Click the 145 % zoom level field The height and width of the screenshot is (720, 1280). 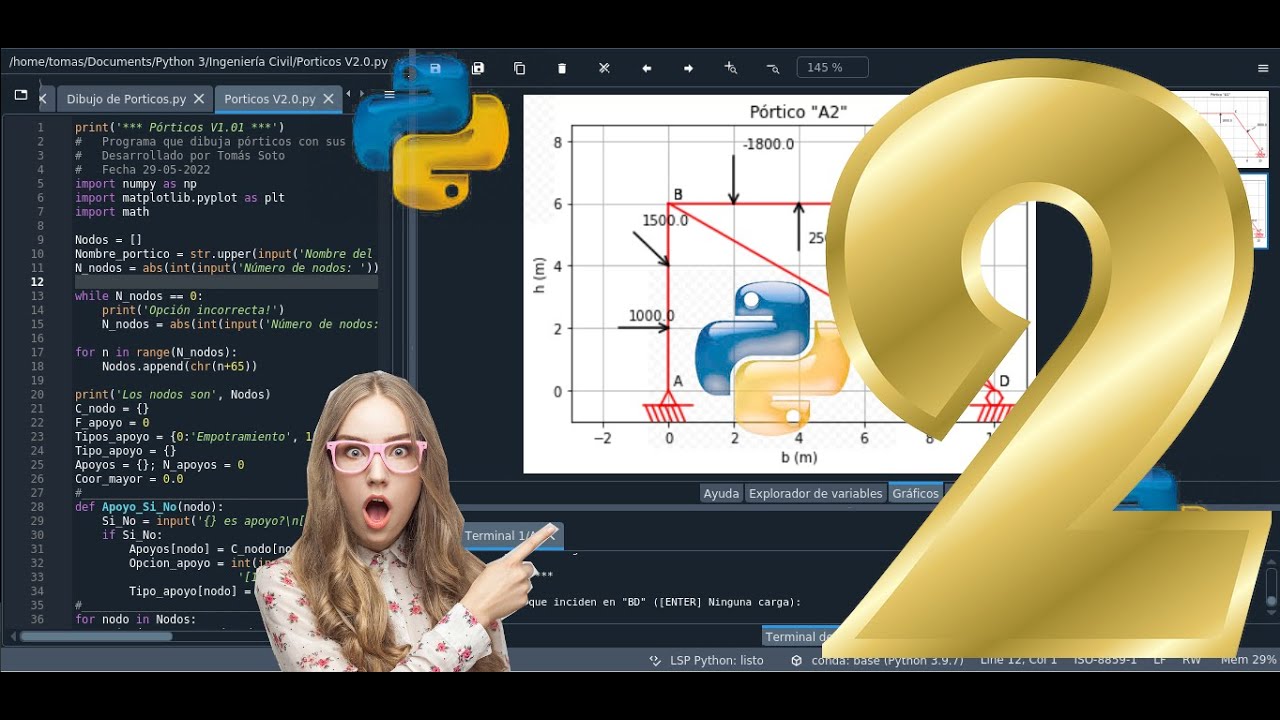(x=832, y=68)
